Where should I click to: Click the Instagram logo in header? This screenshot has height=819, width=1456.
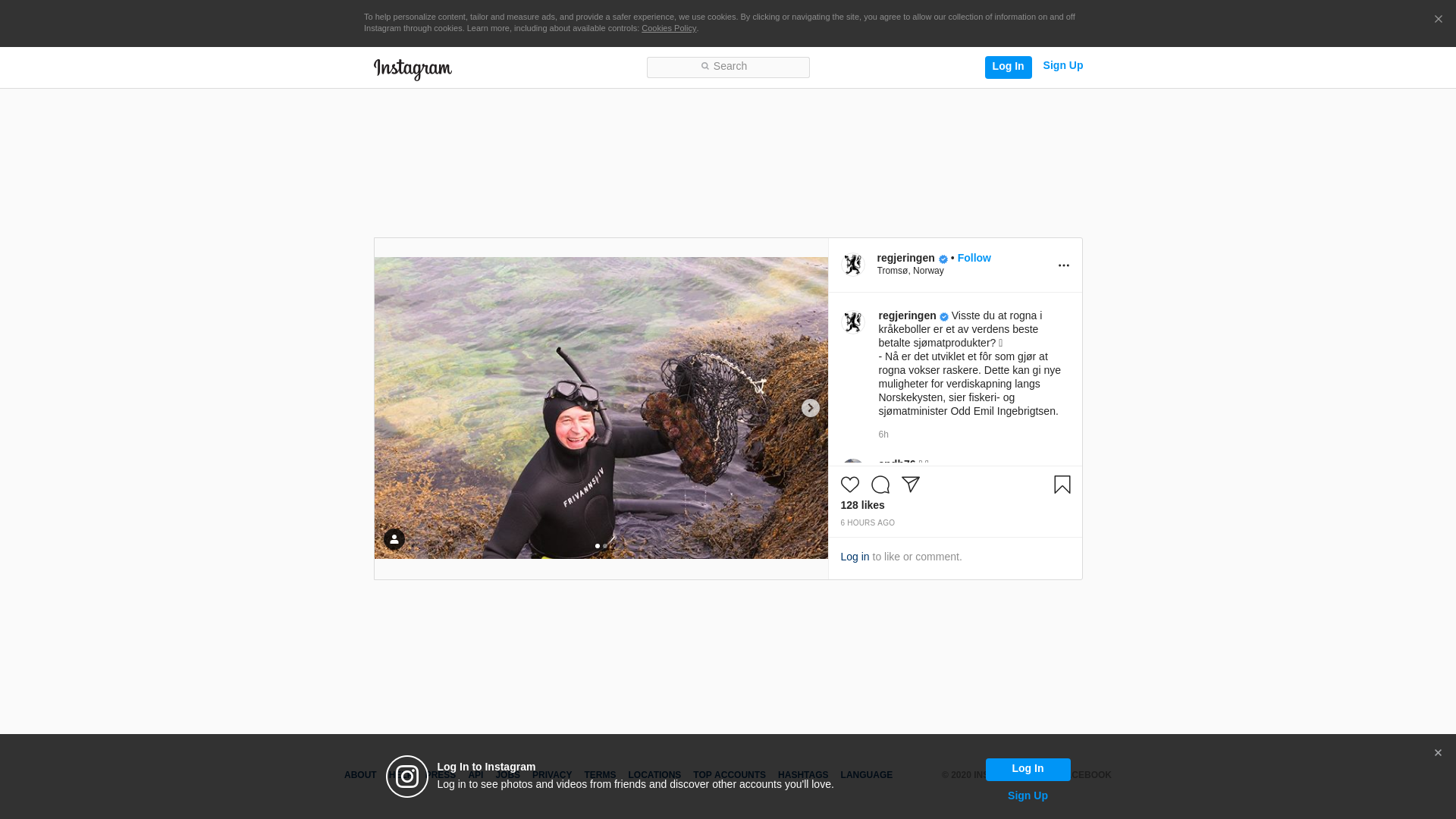pos(413,70)
